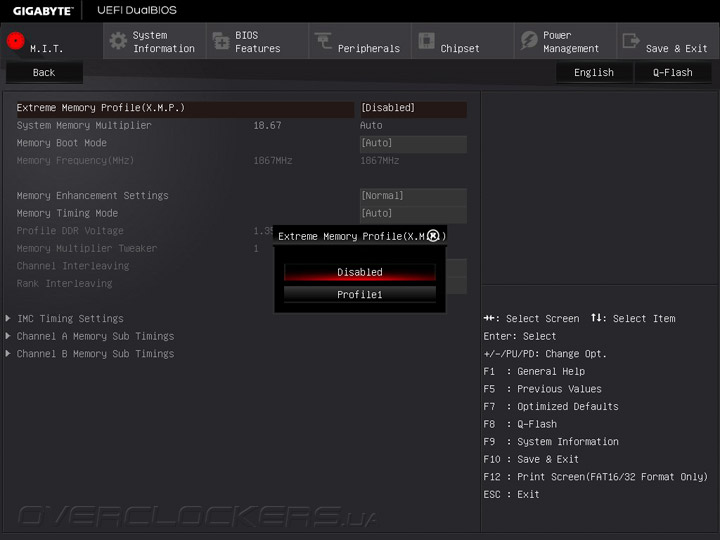Click the System Information gear icon
This screenshot has width=720, height=540.
[118, 41]
